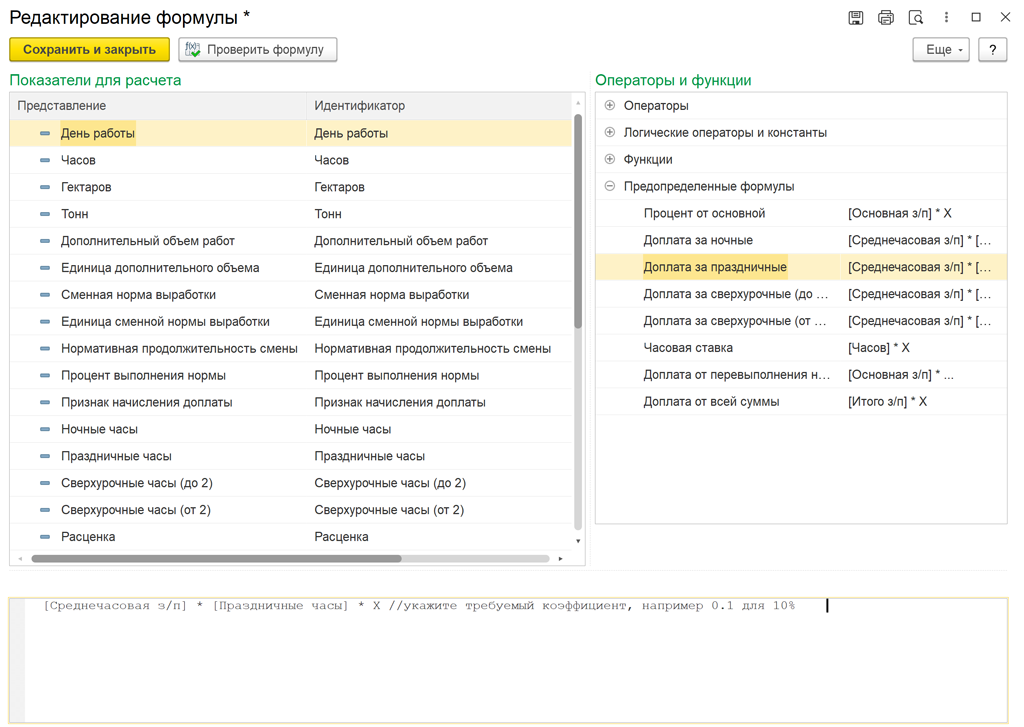Expand the Функции group
The width and height of the screenshot is (1024, 727).
tap(610, 160)
